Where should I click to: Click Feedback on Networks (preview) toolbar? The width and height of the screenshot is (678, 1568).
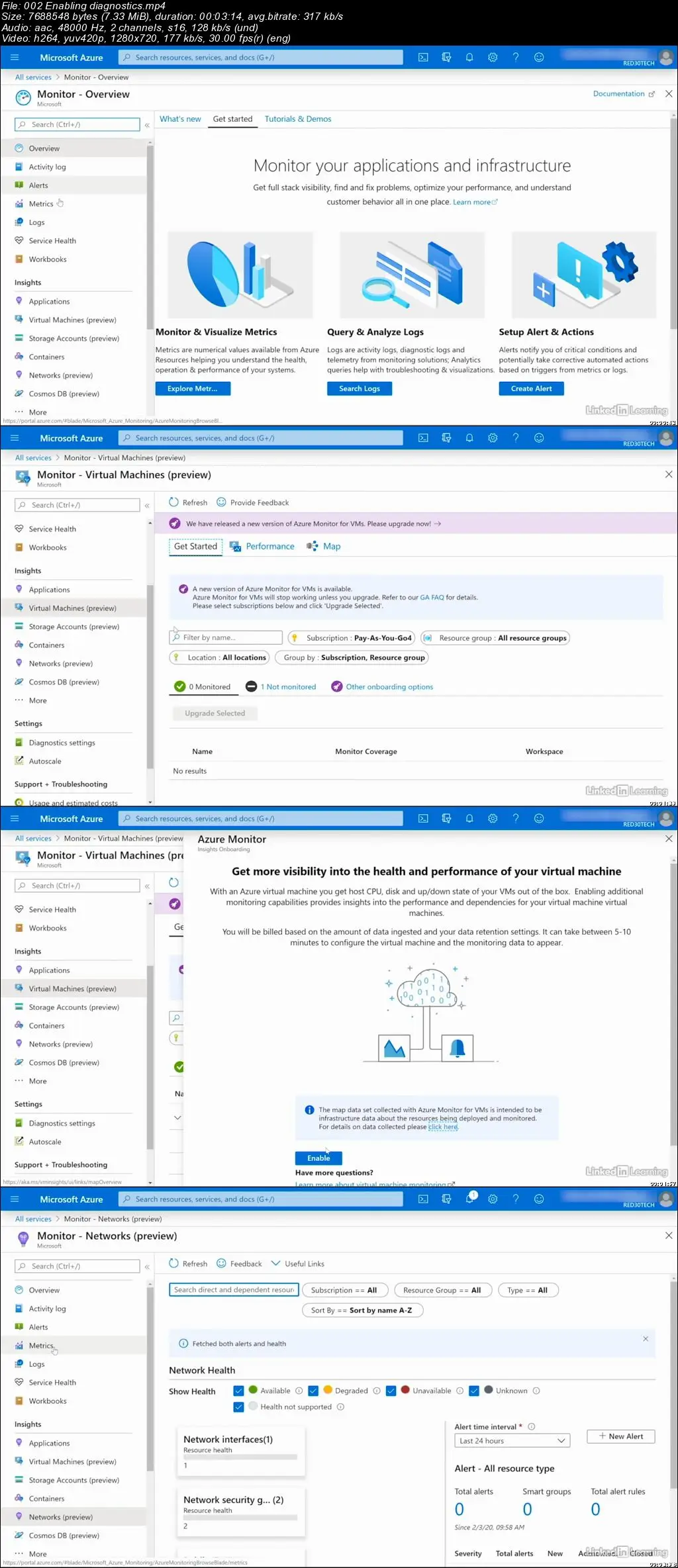[x=240, y=1264]
